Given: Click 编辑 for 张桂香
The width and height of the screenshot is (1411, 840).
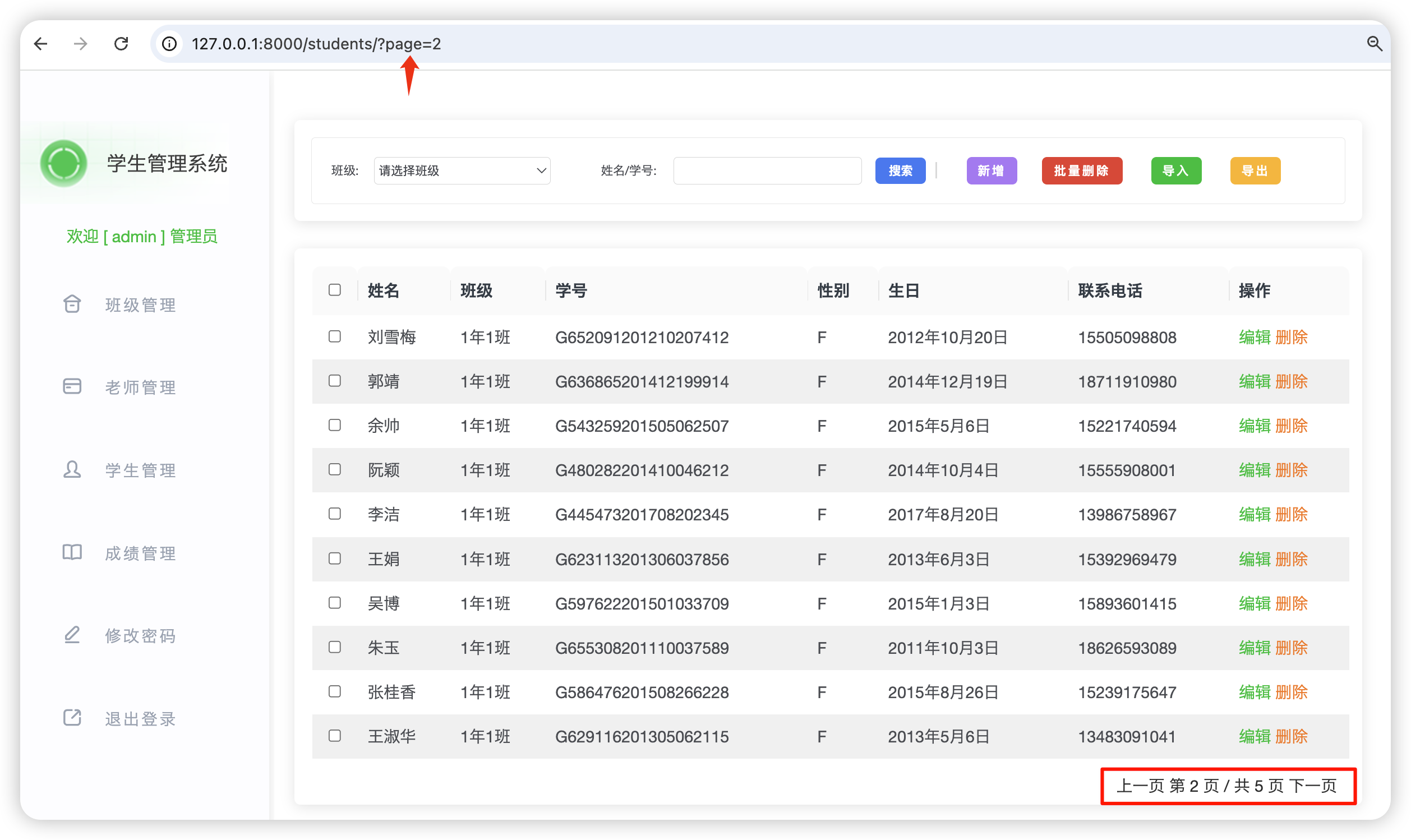Looking at the screenshot, I should tap(1254, 693).
